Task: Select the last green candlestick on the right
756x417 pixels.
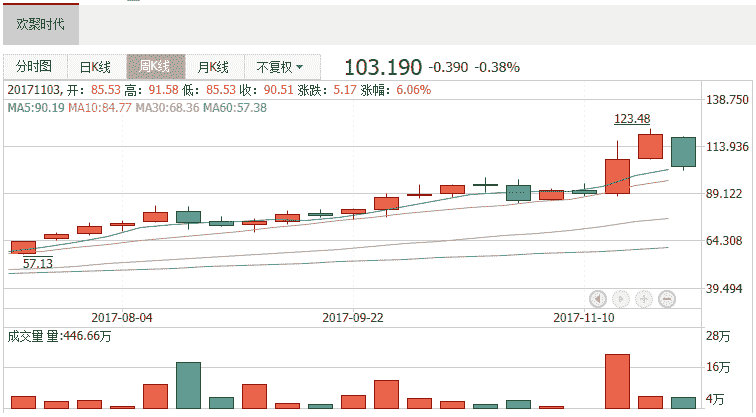Action: pos(684,152)
